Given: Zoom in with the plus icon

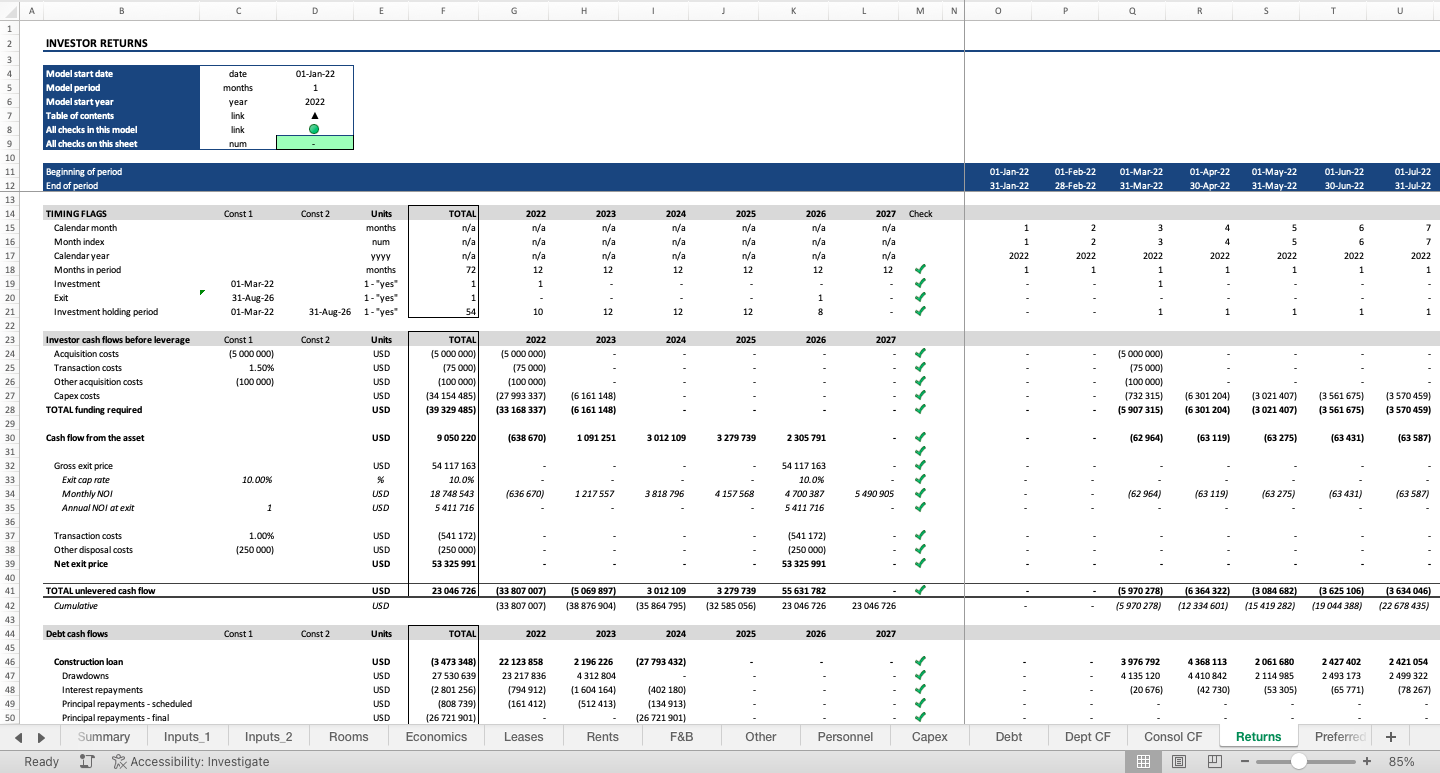Looking at the screenshot, I should [1368, 761].
